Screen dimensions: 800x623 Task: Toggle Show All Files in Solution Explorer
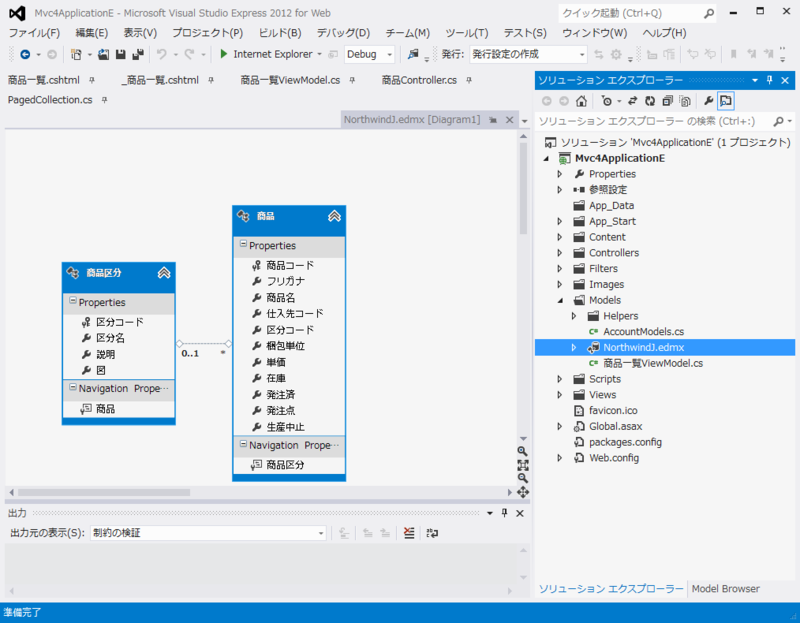pos(685,101)
